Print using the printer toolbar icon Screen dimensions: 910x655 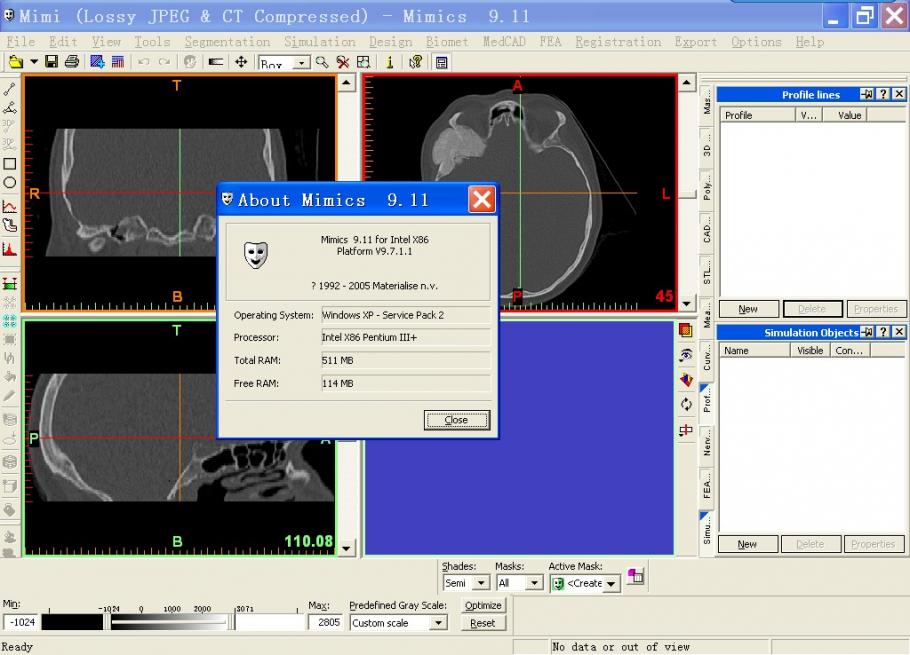pos(72,62)
